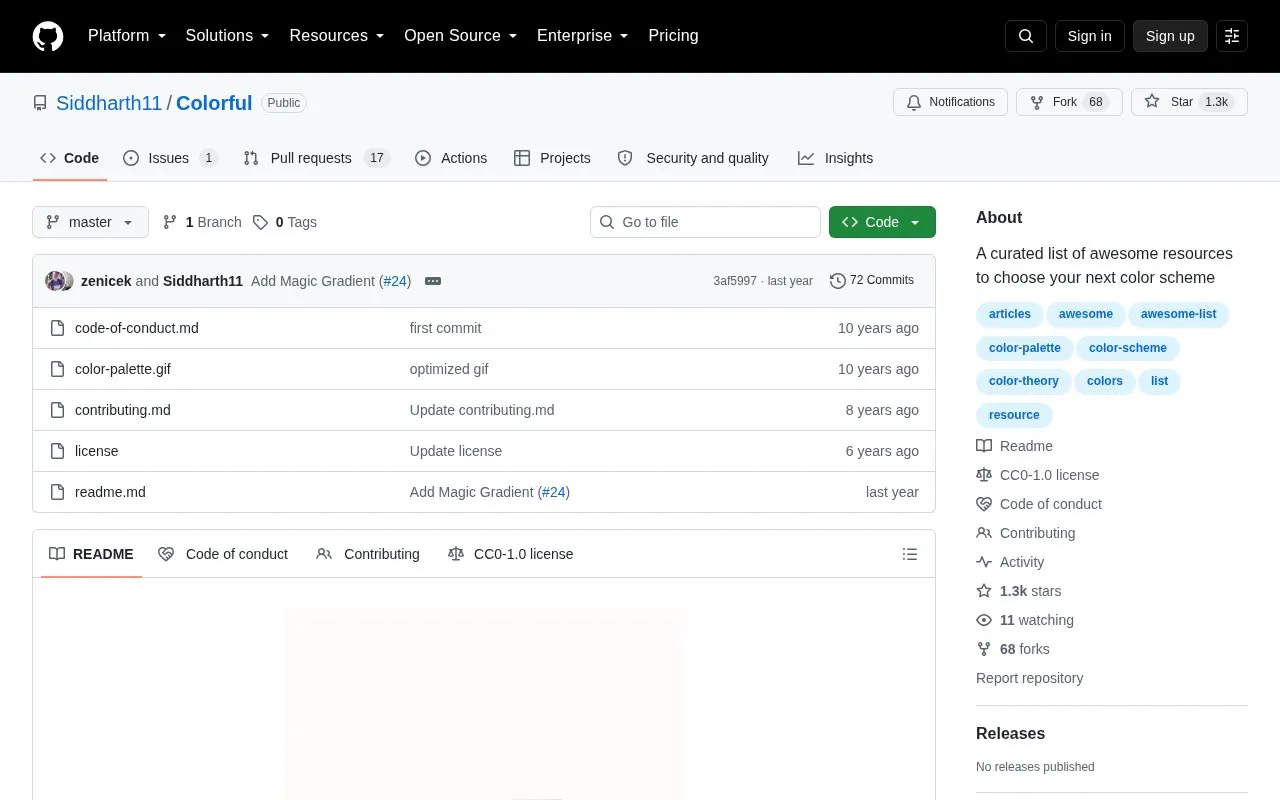Open the readme.md file

110,492
